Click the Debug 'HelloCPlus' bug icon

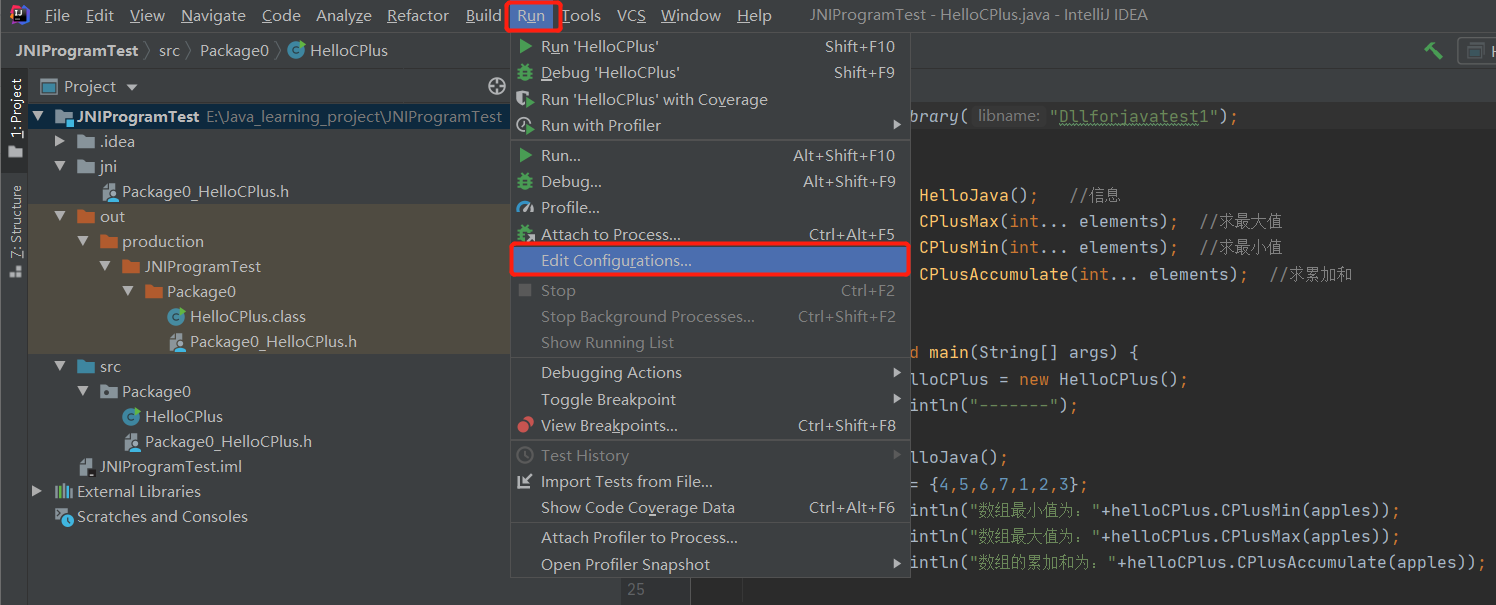525,72
